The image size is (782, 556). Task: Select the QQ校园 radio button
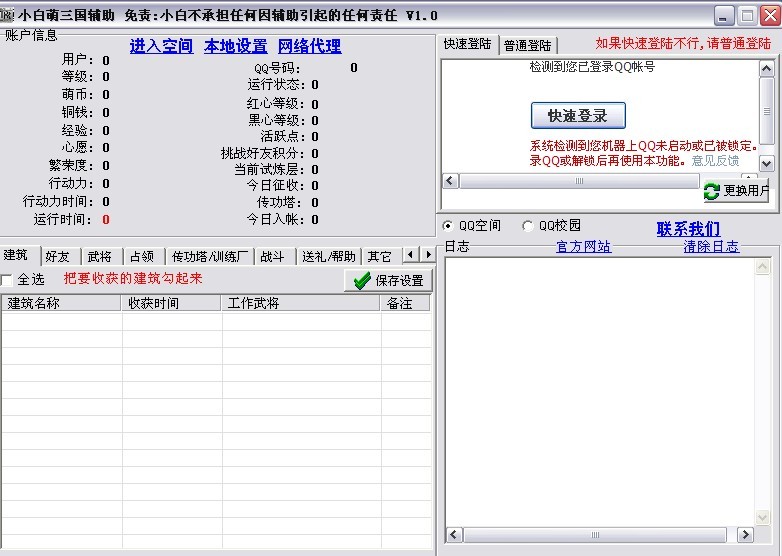pyautogui.click(x=528, y=226)
